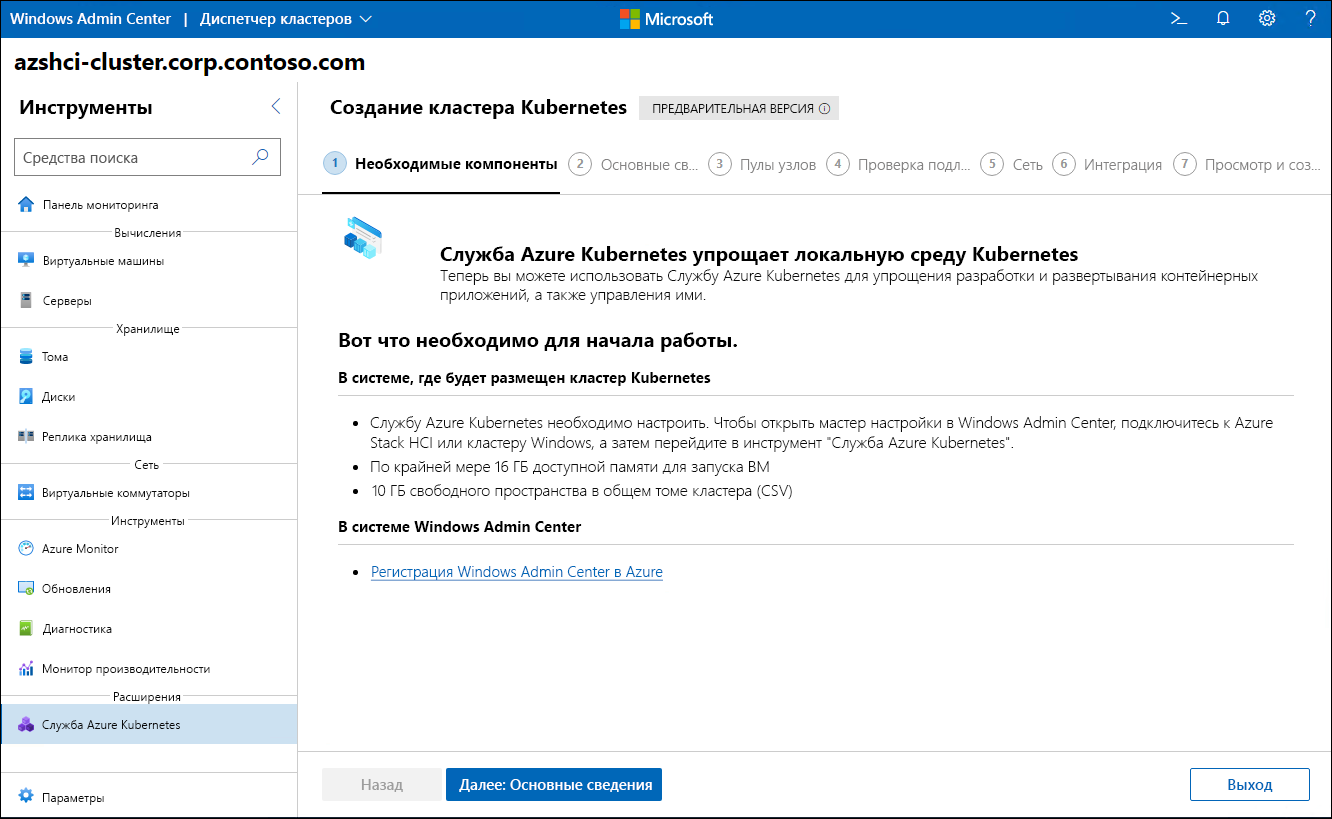Click Далее: Основные сведения button
This screenshot has width=1332, height=819.
[554, 785]
